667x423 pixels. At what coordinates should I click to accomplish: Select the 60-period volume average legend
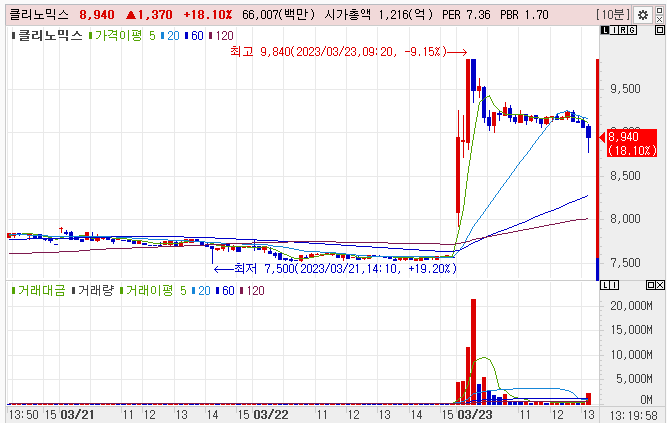[x=225, y=291]
